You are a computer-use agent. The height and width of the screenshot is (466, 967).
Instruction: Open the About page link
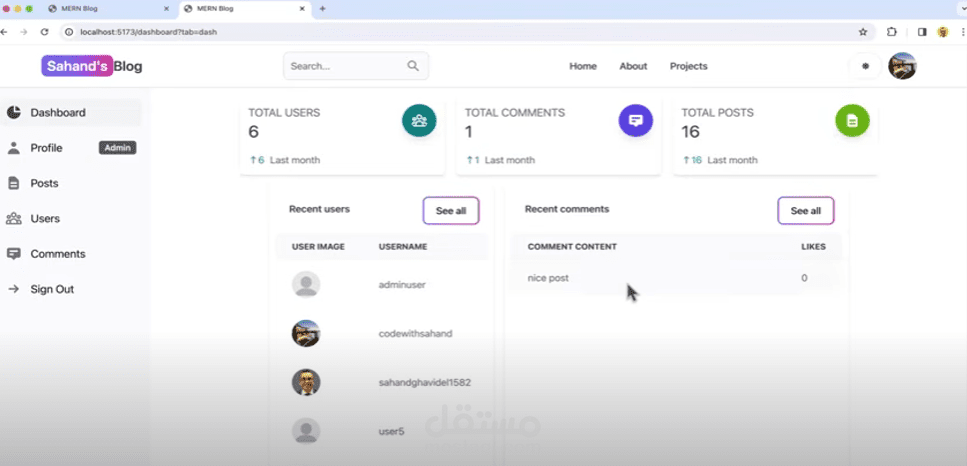[x=633, y=66]
